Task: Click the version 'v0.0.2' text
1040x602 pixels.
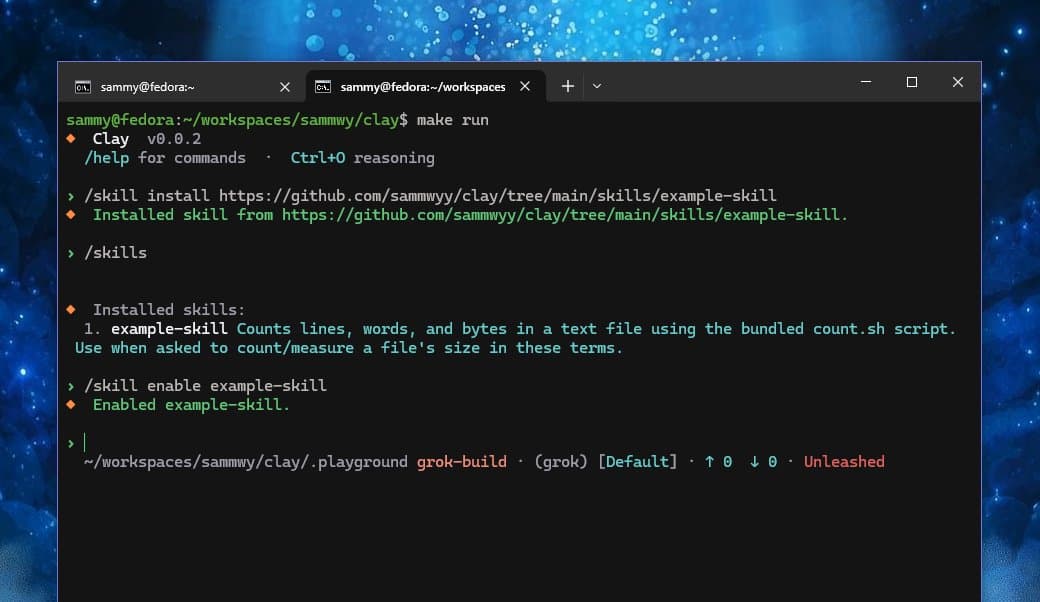Action: point(174,139)
